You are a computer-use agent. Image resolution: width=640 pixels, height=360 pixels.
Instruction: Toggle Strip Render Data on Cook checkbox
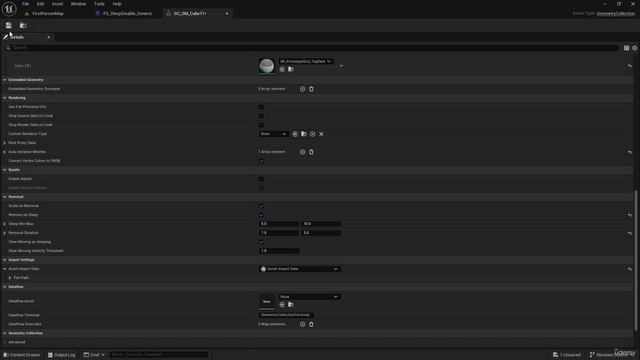(261, 125)
